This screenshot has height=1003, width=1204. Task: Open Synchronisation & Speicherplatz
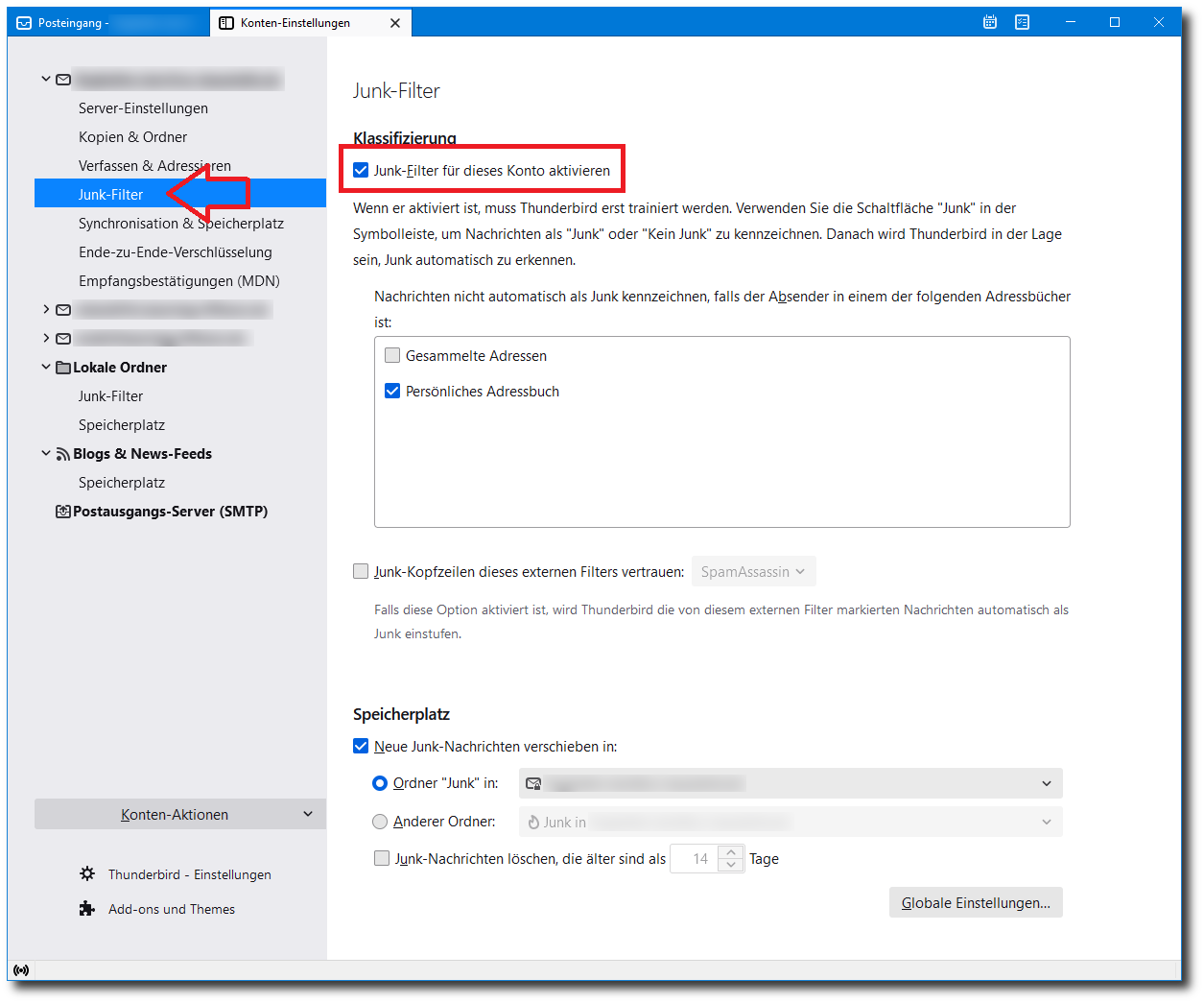[x=180, y=224]
